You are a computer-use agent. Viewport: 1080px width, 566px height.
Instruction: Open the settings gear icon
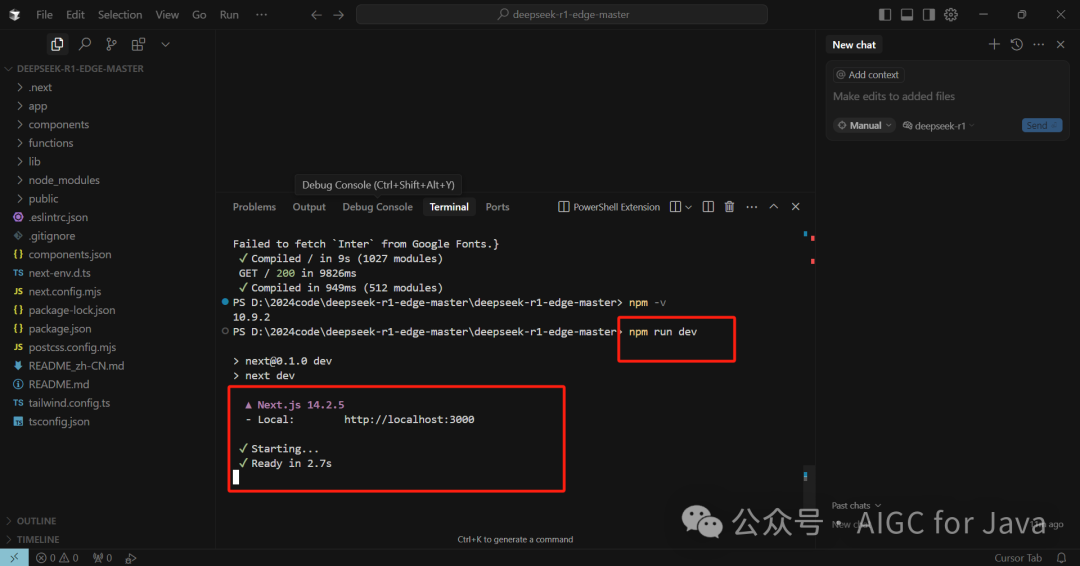click(951, 14)
